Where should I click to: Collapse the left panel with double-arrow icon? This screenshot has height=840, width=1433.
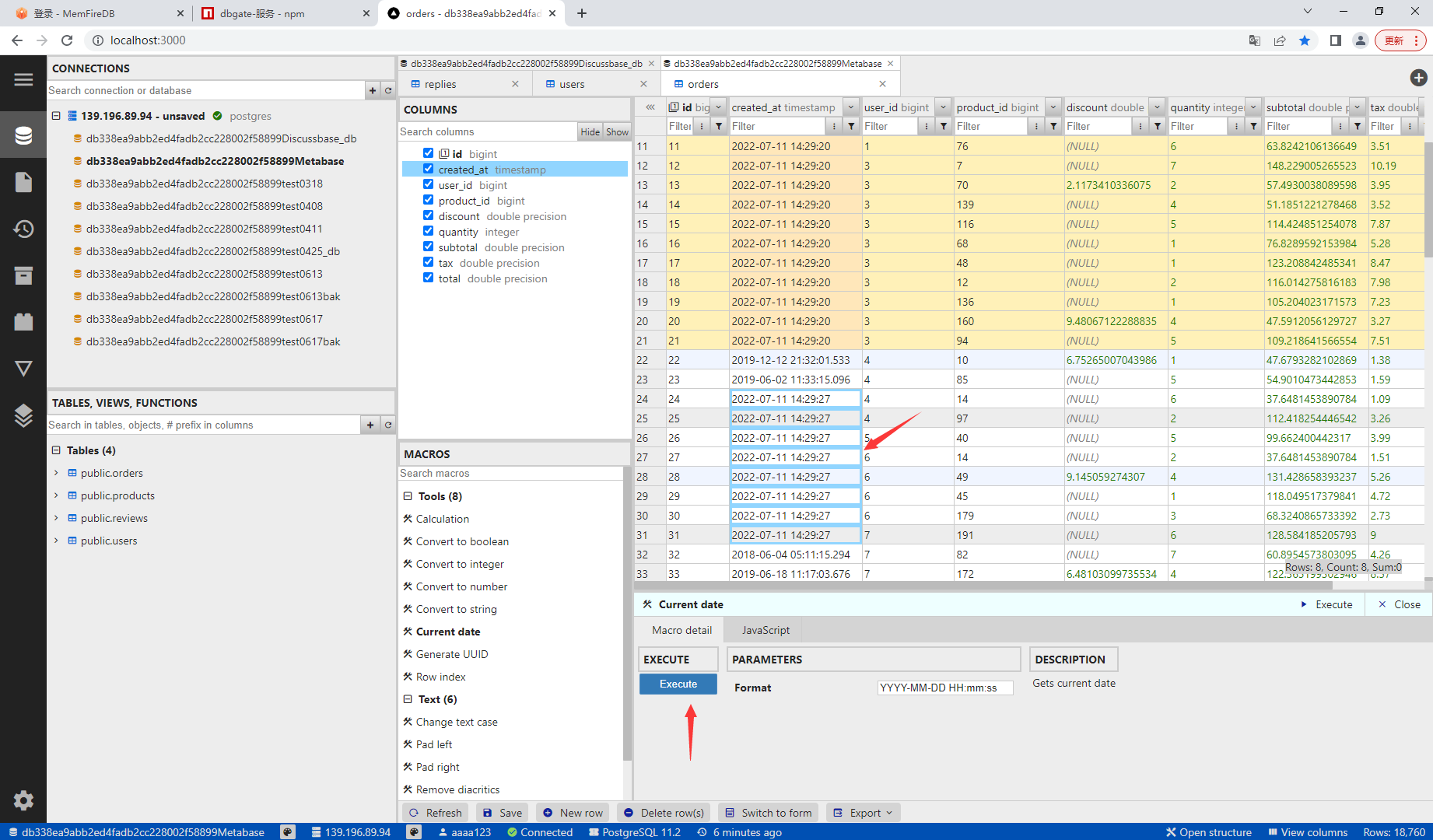point(650,107)
